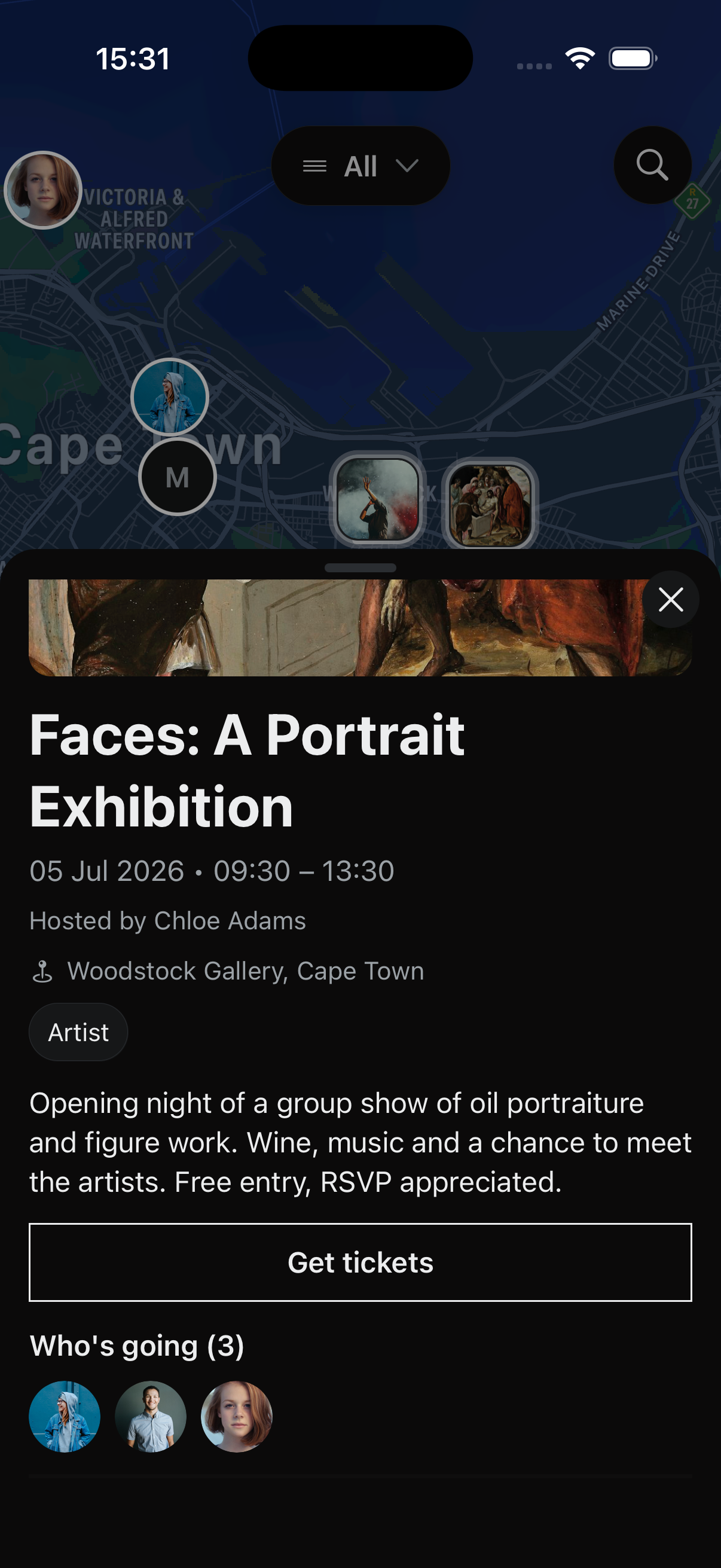View first attendee in blue hoodie
The height and width of the screenshot is (1568, 721).
(65, 1417)
